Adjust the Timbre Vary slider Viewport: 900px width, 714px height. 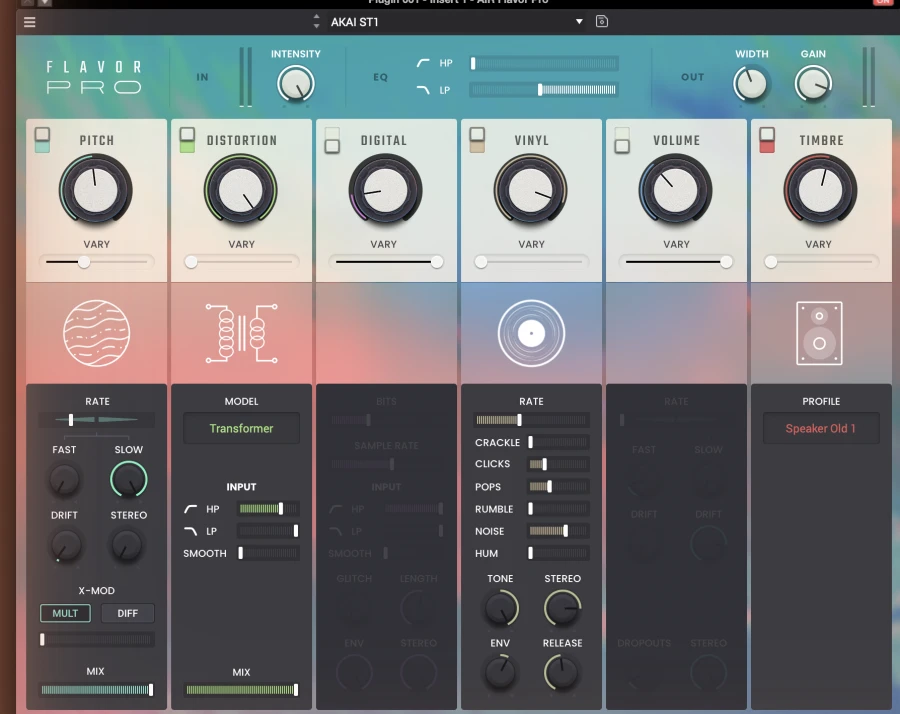click(x=821, y=262)
